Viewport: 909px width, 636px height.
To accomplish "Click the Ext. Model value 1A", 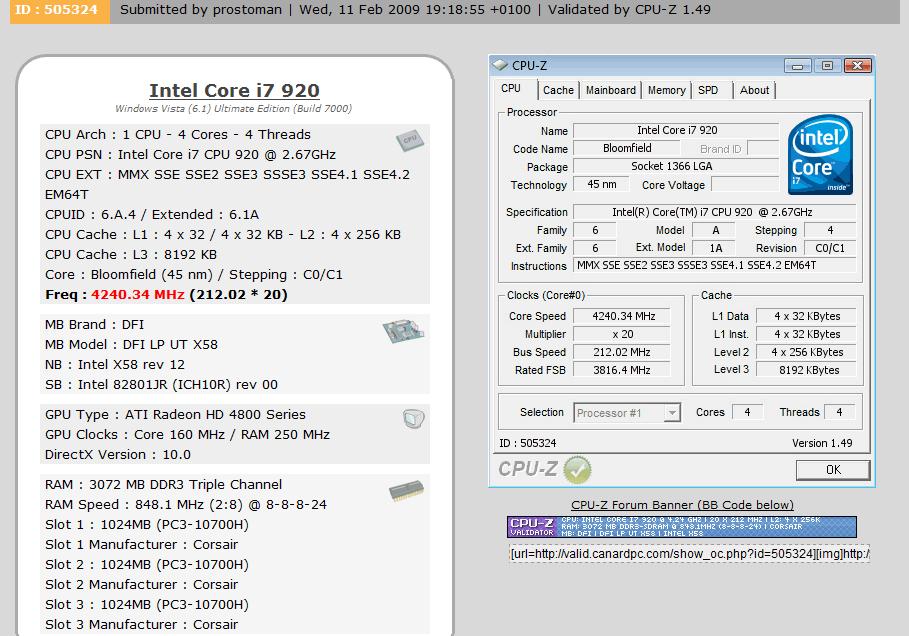I will tap(715, 248).
